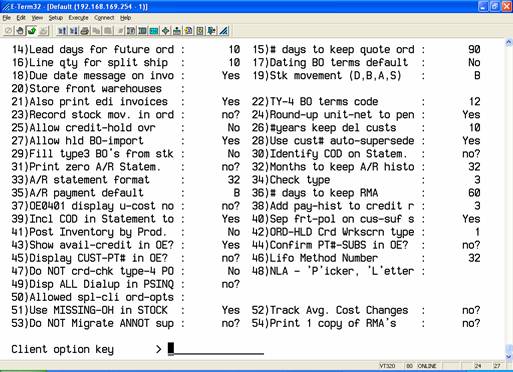
Task: Click the green arrow toolbar icon
Action: click(31, 31)
